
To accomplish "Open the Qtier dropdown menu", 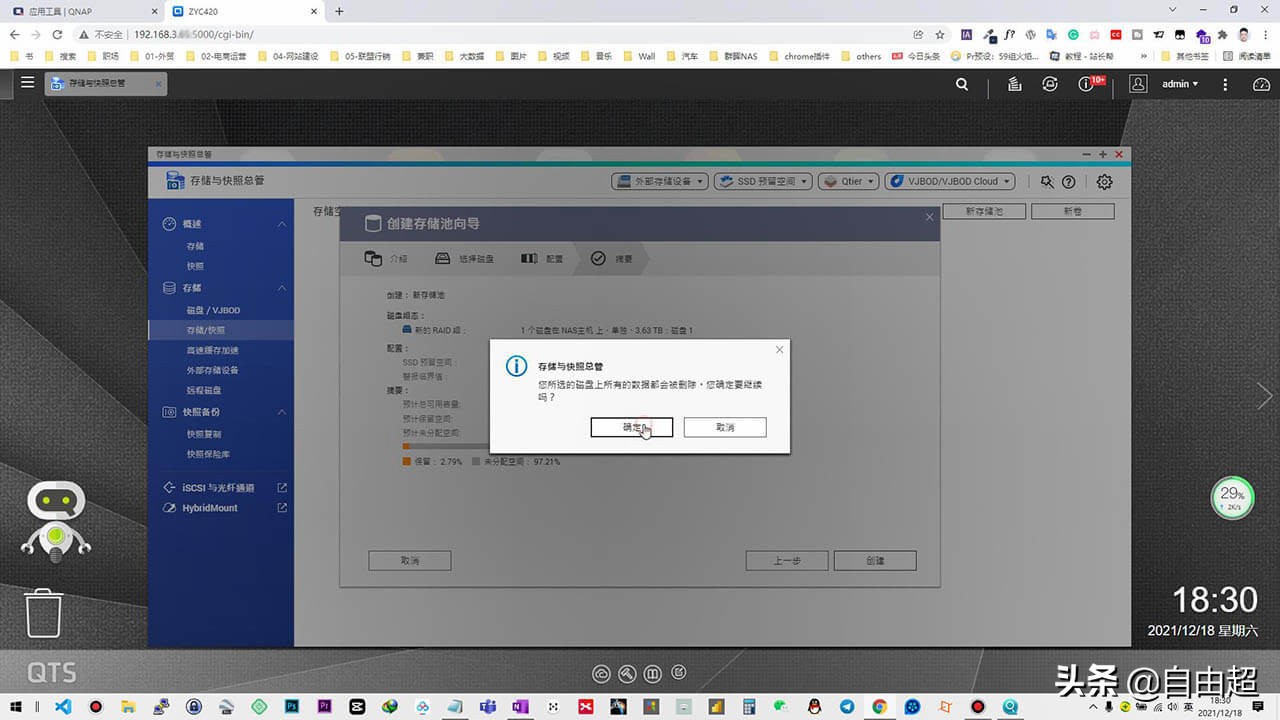I will pyautogui.click(x=848, y=181).
